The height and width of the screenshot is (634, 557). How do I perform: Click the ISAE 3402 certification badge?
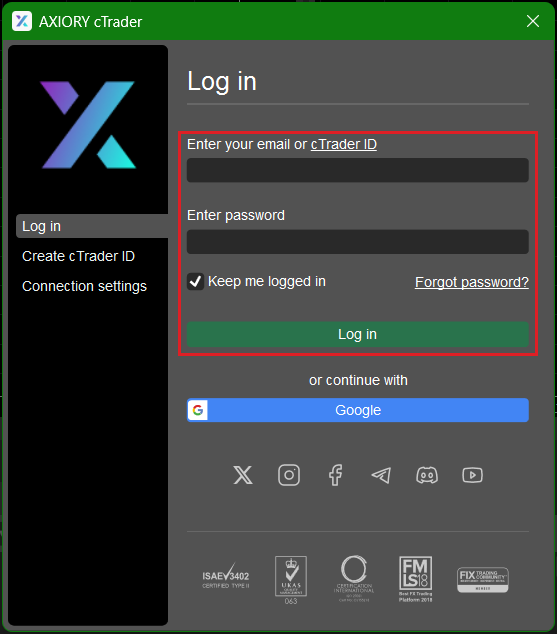226,576
